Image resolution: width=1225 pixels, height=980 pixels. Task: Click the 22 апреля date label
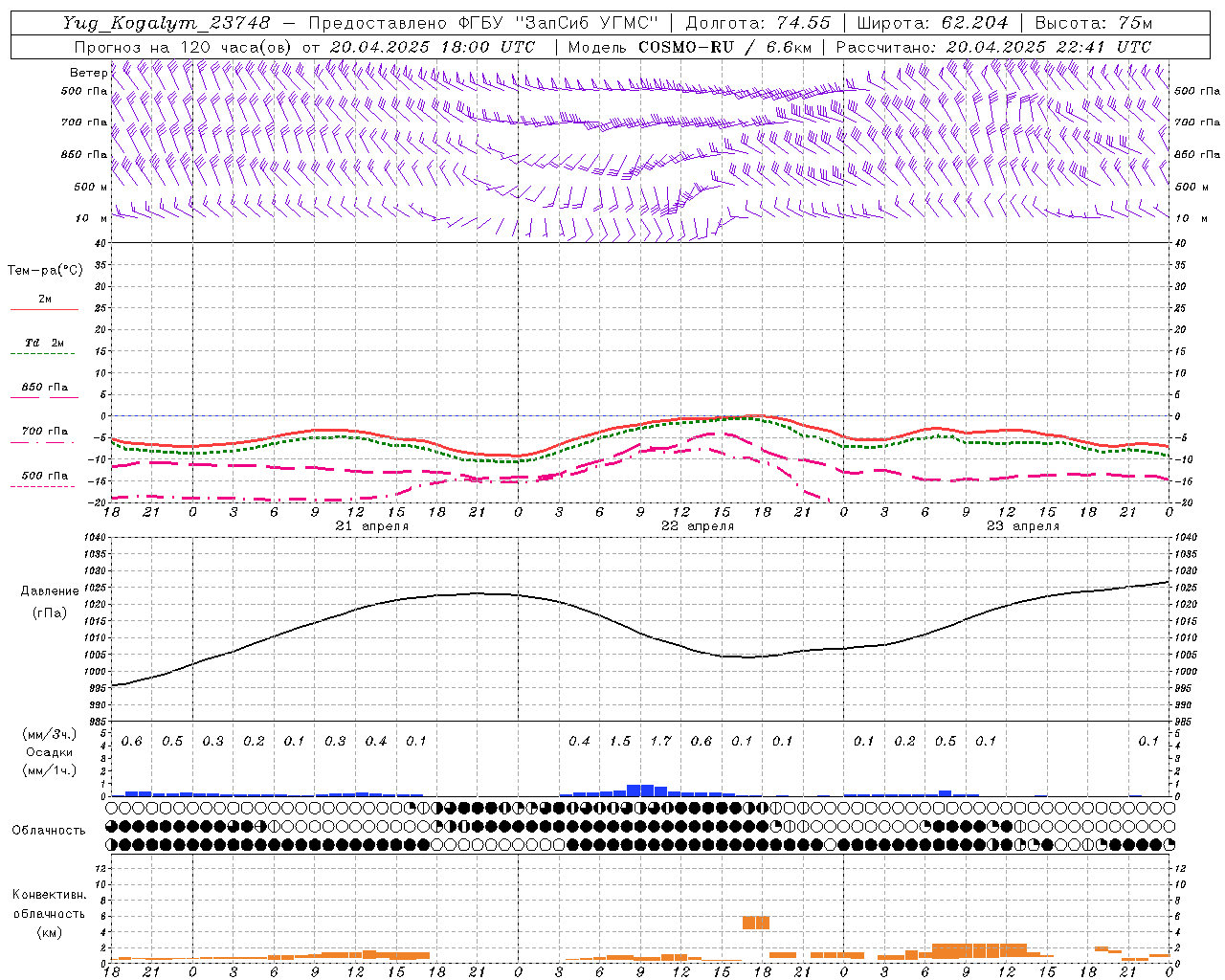pyautogui.click(x=698, y=526)
